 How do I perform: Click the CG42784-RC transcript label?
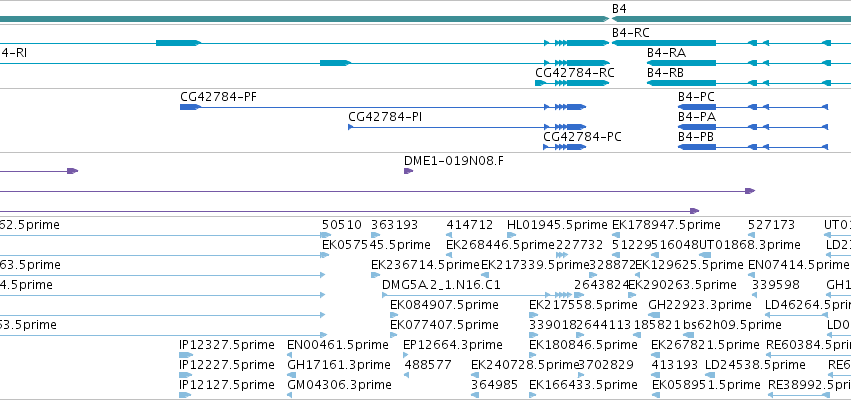click(575, 73)
